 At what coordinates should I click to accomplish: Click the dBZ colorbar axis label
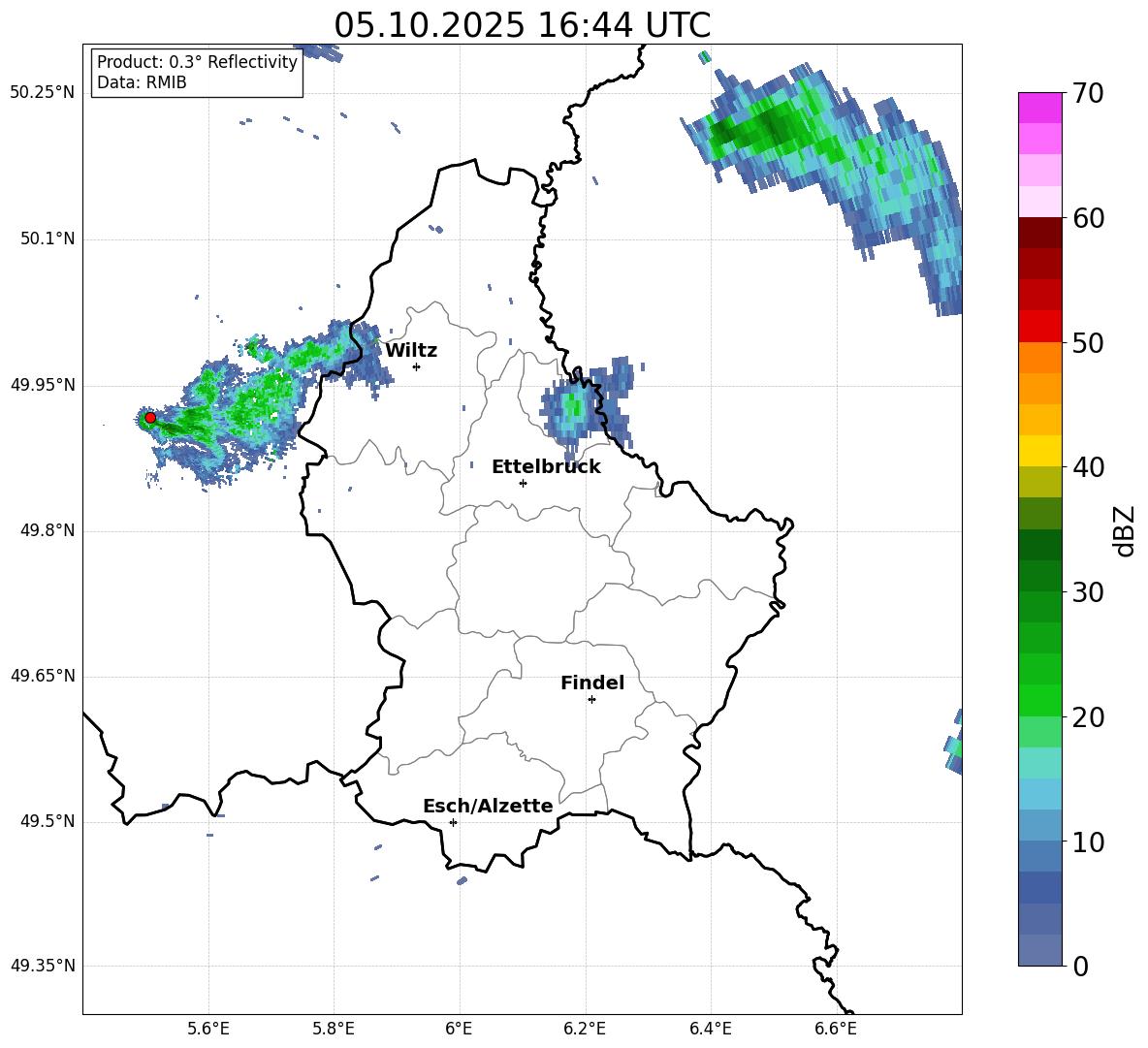click(1123, 530)
